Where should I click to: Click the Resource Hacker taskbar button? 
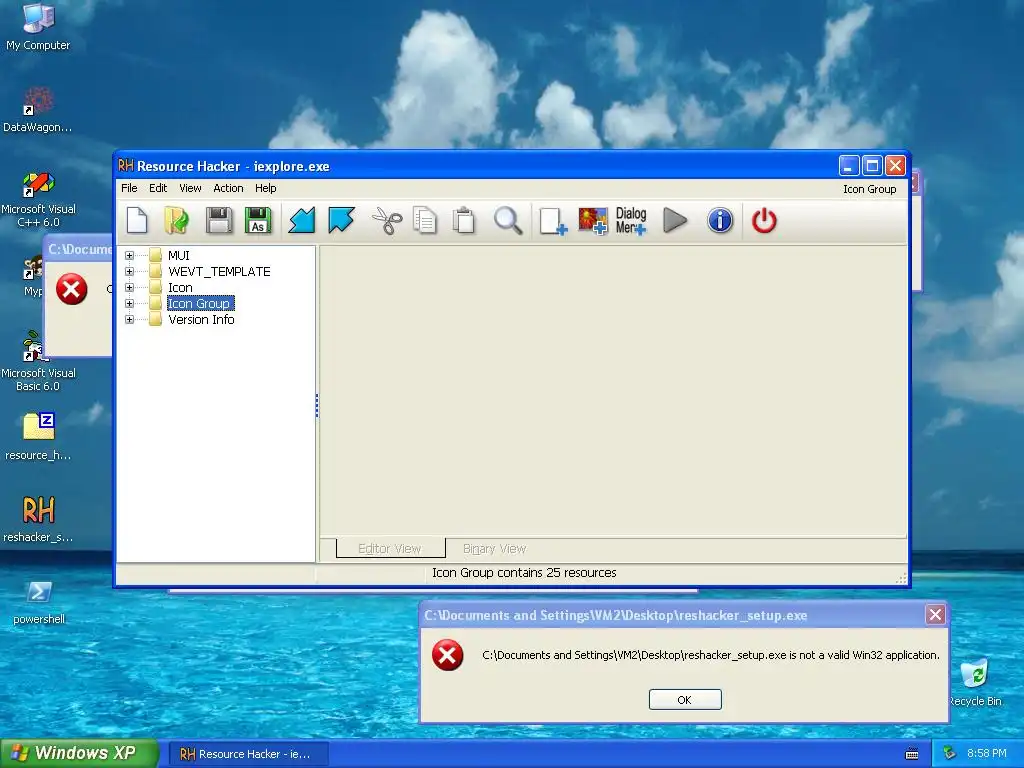[x=248, y=754]
